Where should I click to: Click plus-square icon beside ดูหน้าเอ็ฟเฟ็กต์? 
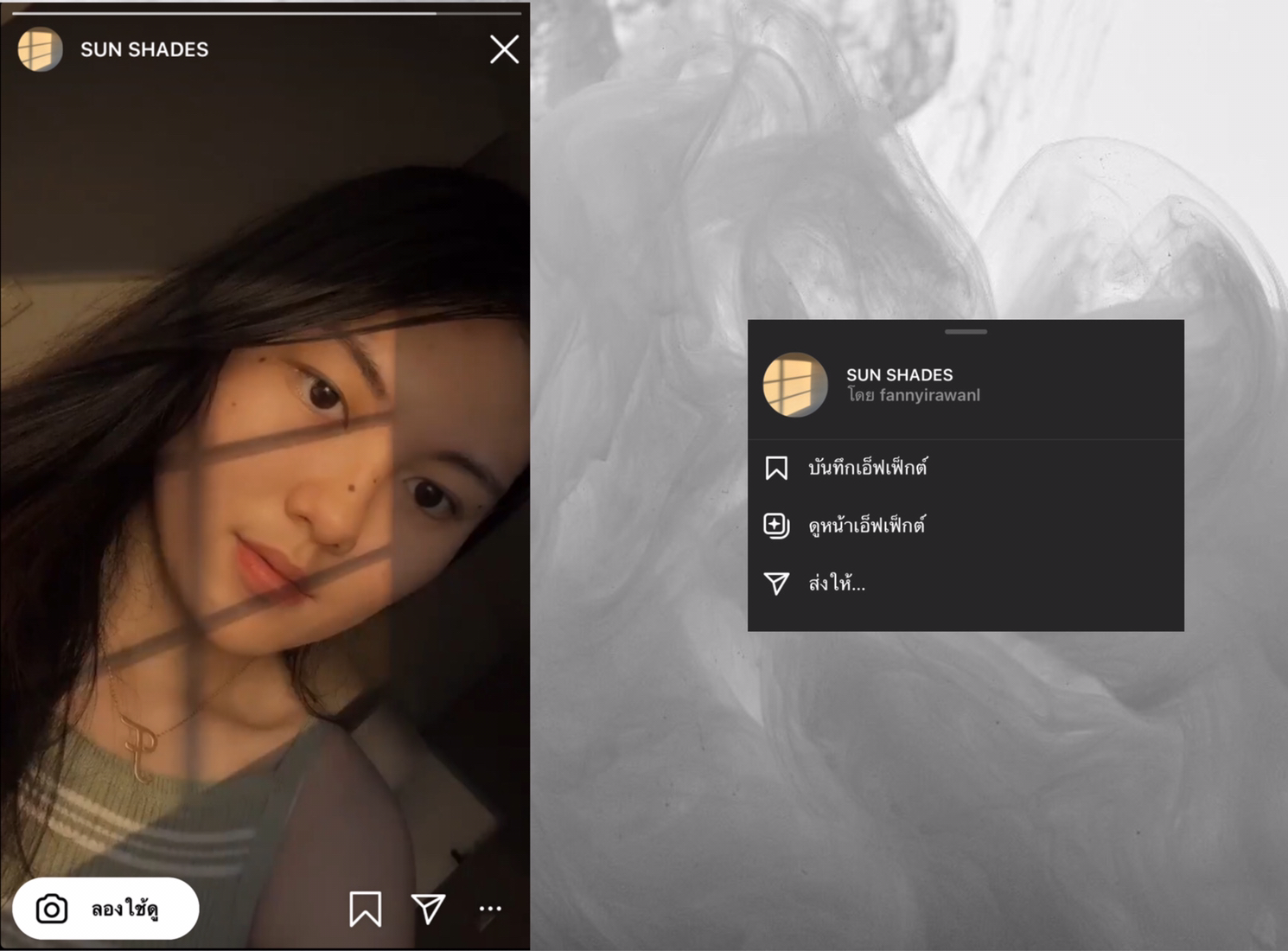pos(776,526)
